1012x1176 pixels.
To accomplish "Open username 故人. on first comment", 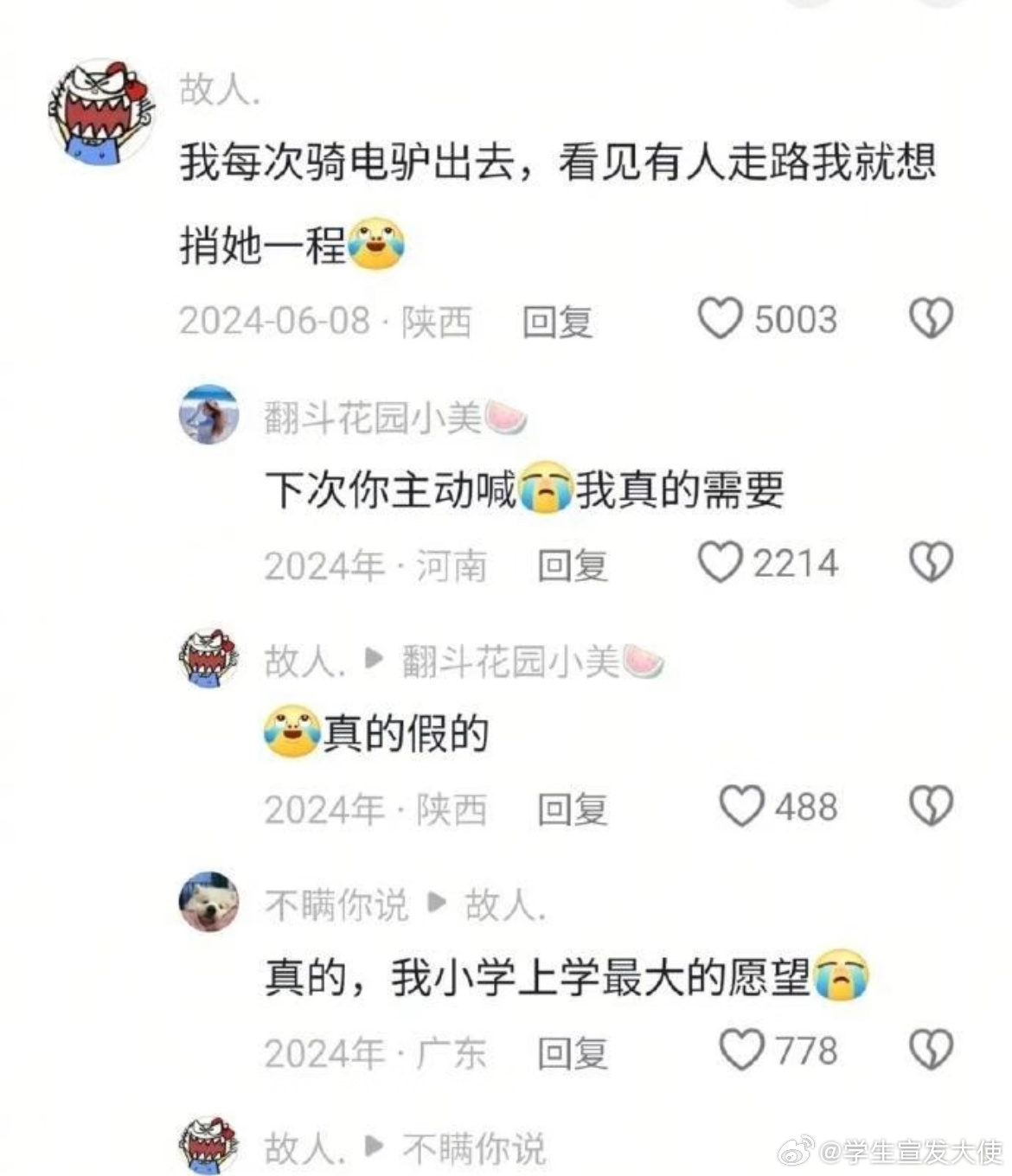I will coord(220,88).
